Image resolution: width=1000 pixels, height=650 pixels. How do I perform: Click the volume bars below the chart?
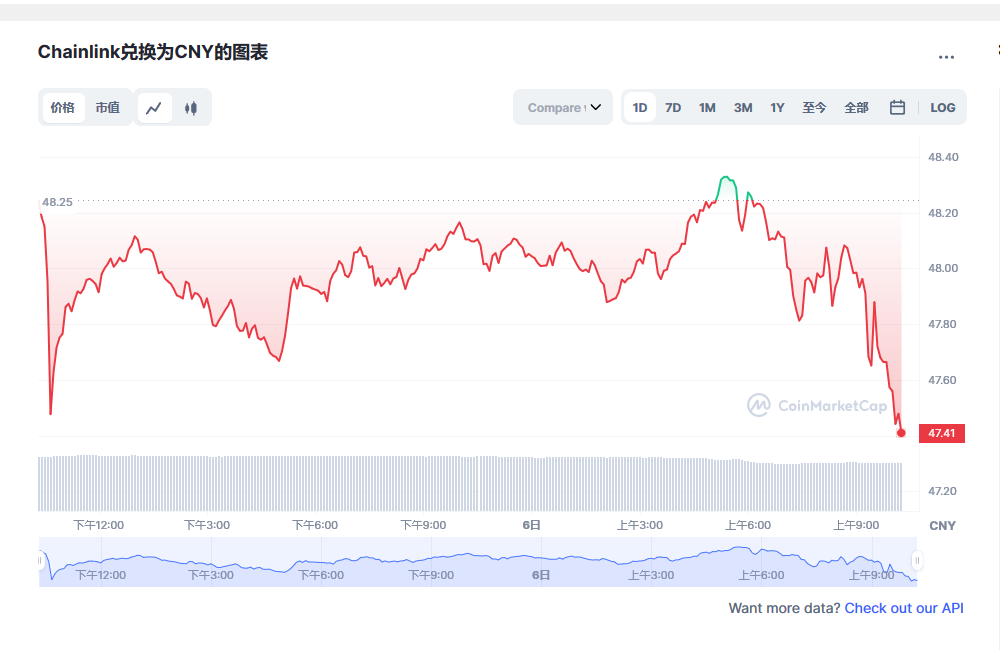point(470,483)
